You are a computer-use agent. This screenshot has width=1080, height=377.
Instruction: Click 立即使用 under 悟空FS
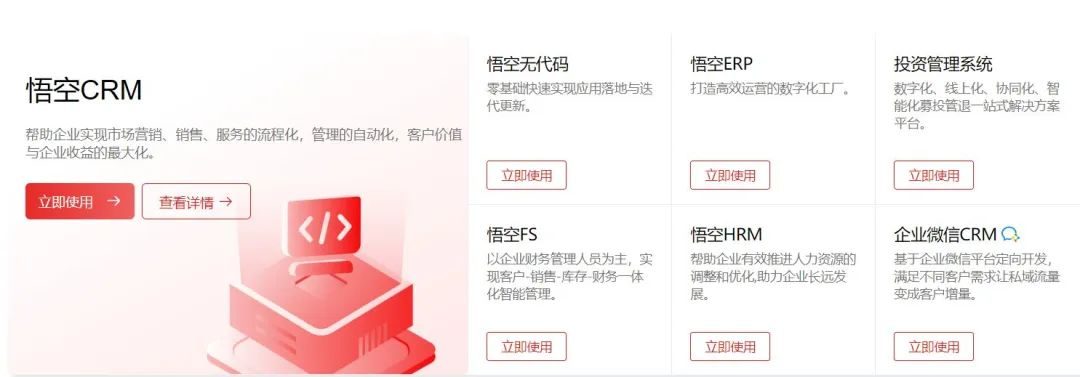(x=526, y=347)
